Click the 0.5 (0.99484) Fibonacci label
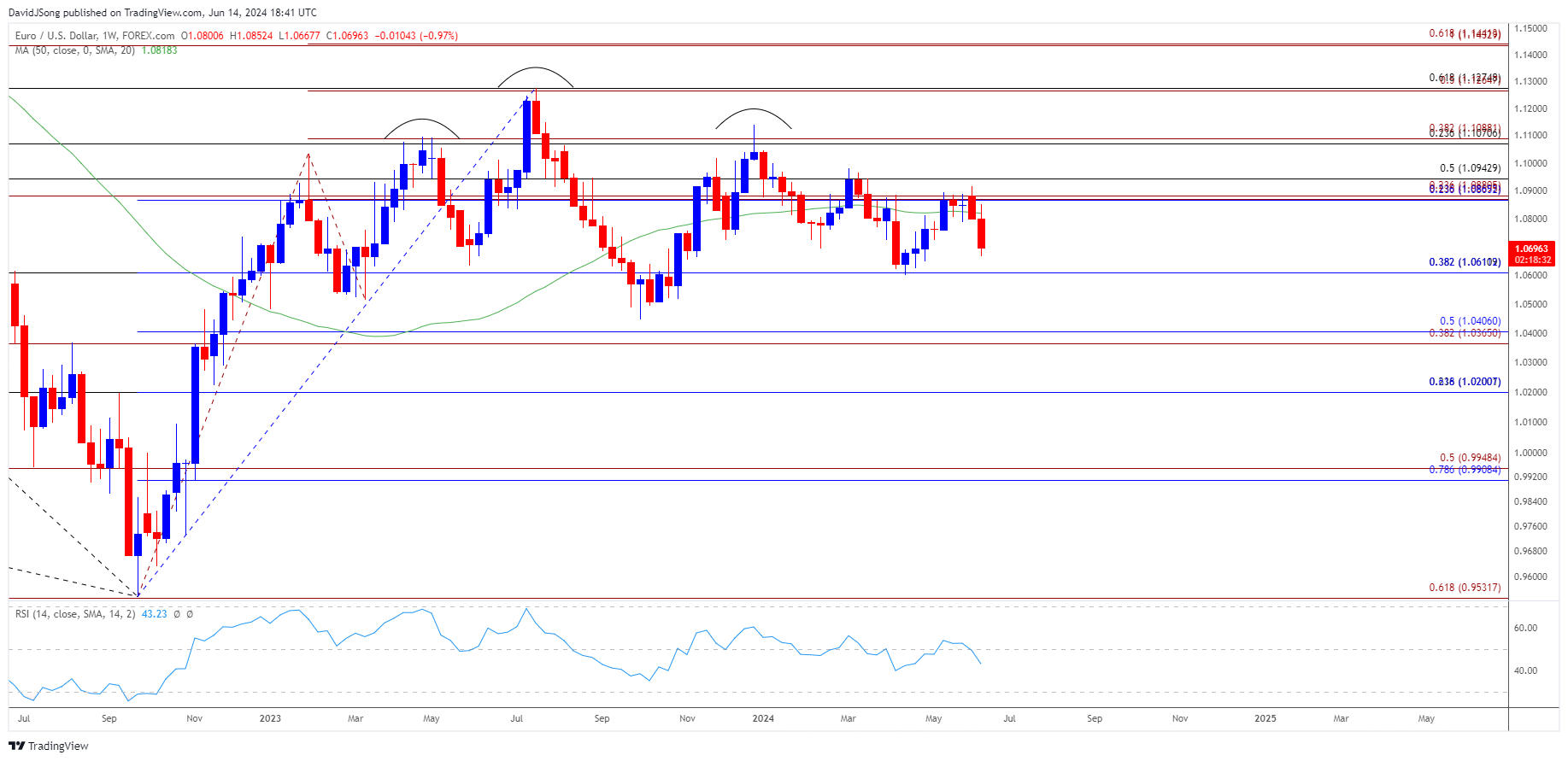This screenshot has width=1568, height=761. pos(1470,459)
